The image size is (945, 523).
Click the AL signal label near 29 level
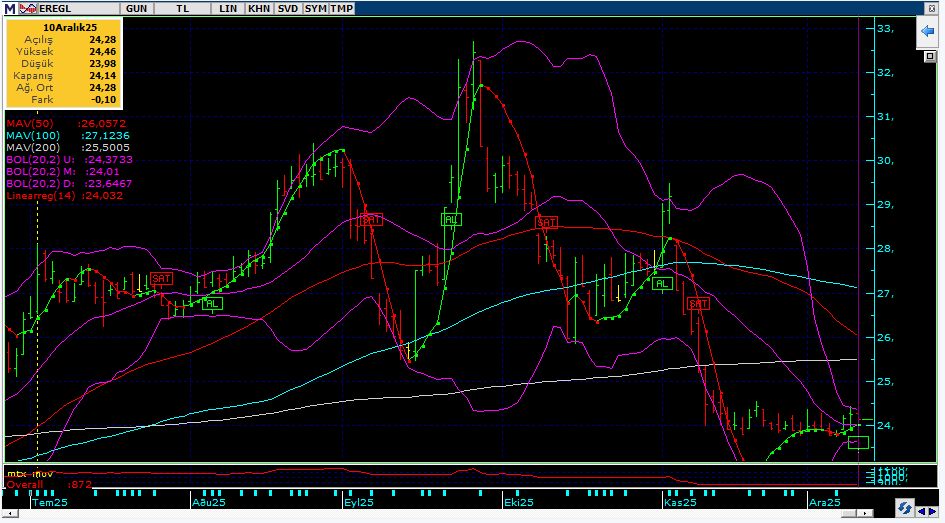[x=452, y=218]
